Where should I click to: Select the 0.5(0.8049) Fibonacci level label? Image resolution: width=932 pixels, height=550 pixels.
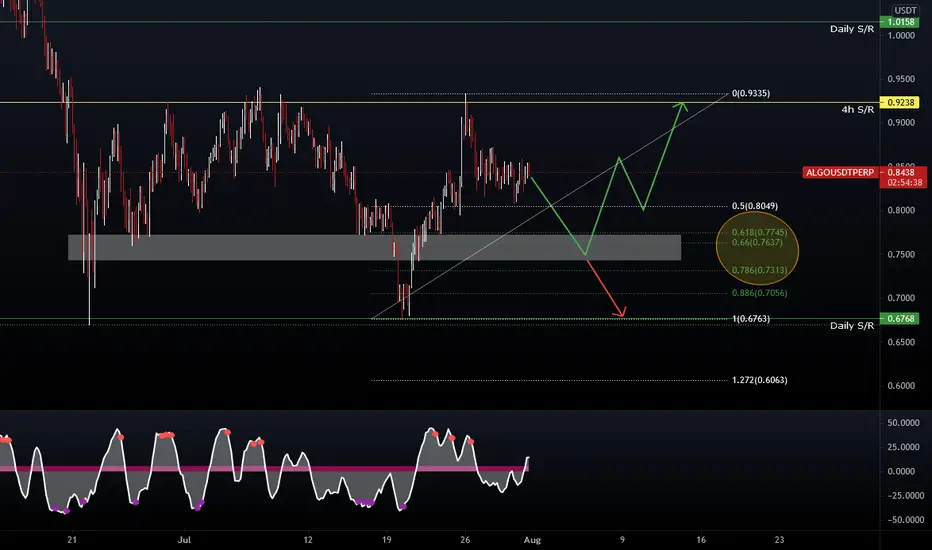pyautogui.click(x=754, y=206)
